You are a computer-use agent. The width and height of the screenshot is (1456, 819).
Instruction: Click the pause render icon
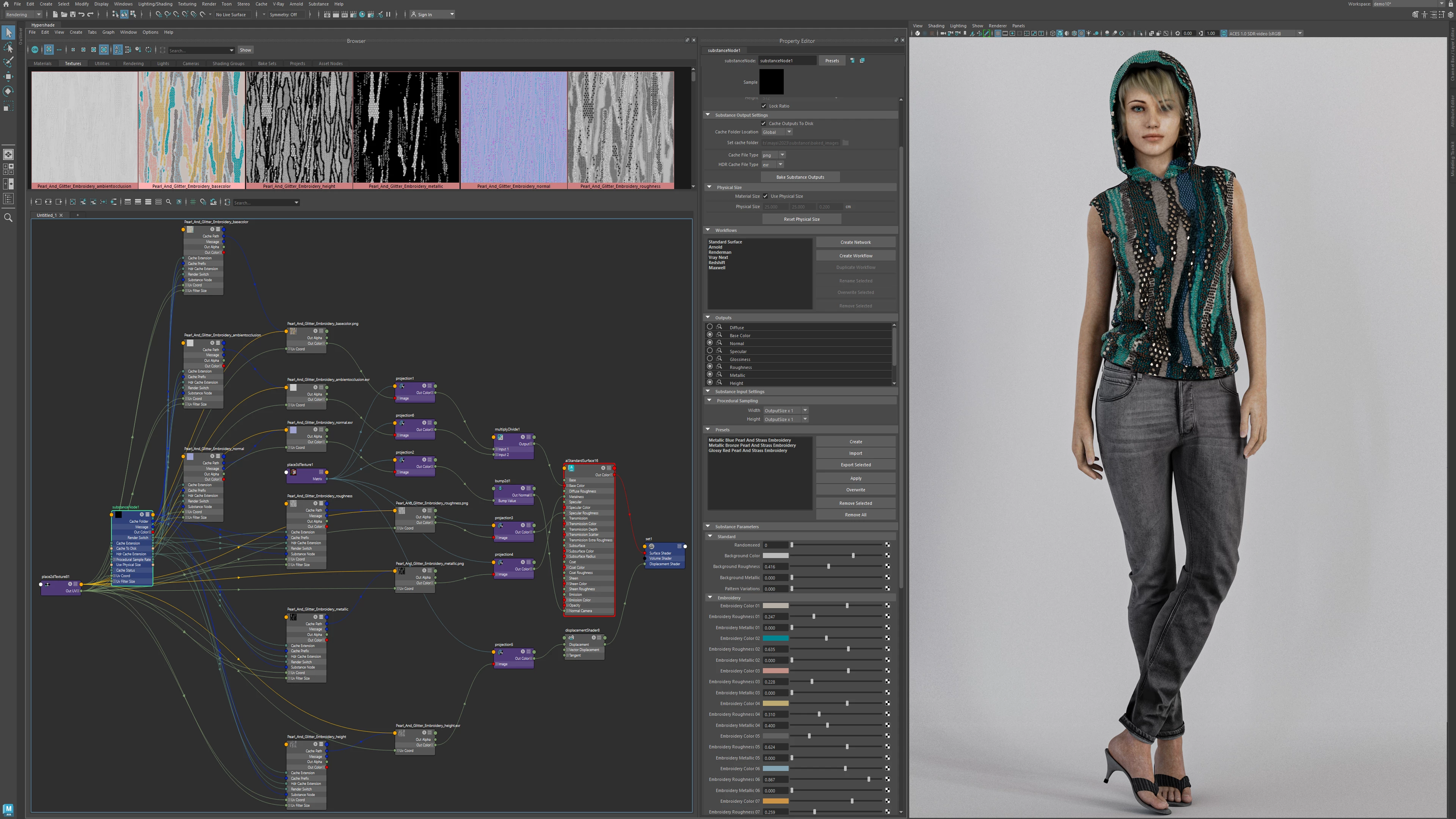388,15
